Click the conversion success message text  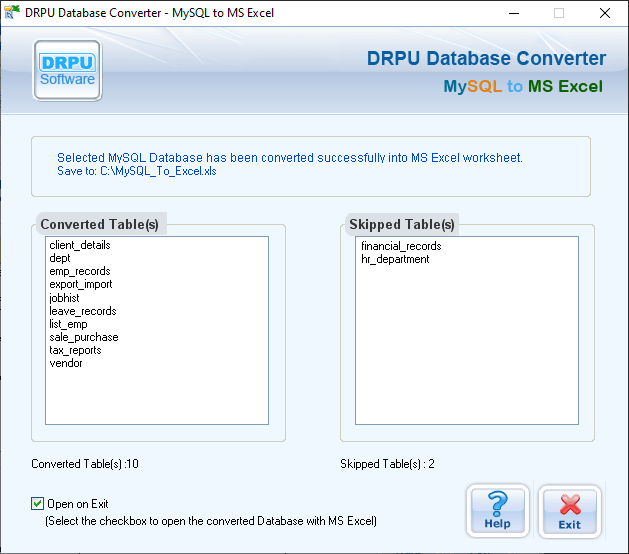pyautogui.click(x=290, y=158)
